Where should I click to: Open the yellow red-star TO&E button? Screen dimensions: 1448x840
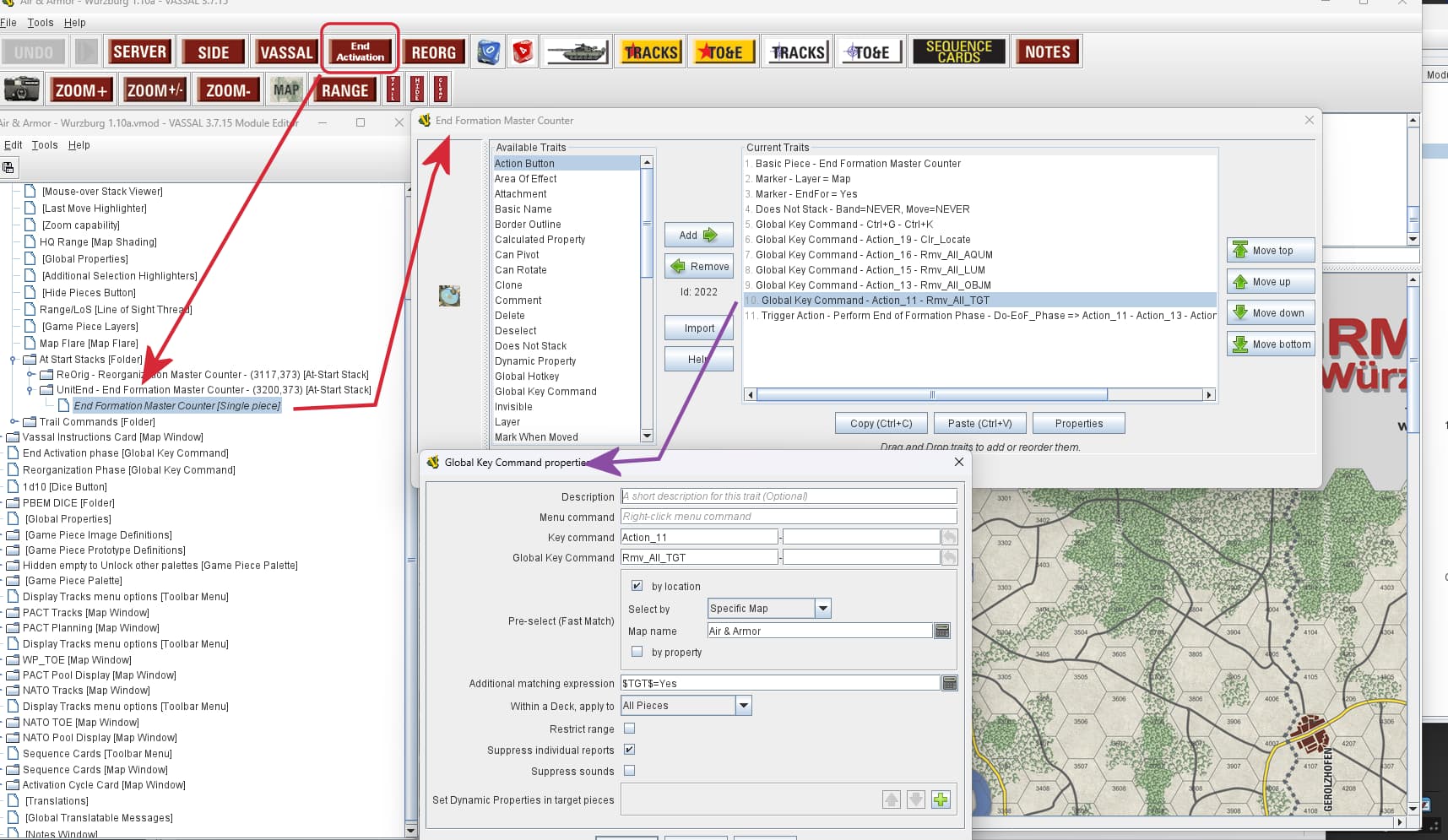click(722, 51)
